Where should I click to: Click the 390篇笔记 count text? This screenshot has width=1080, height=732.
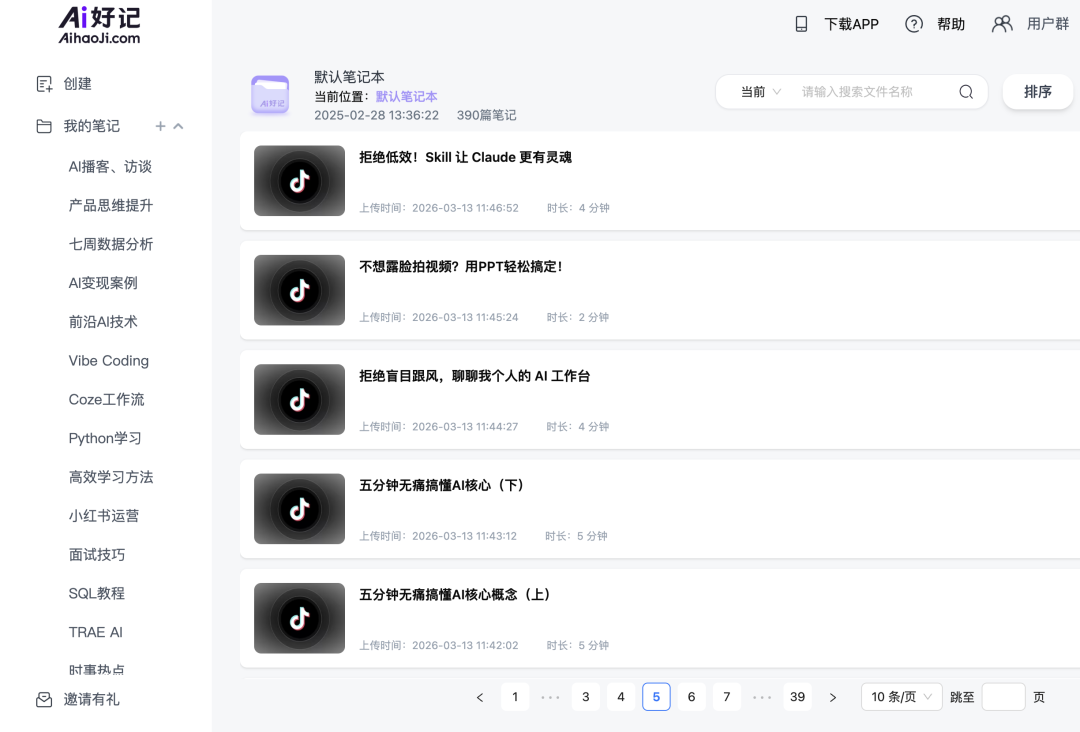[x=486, y=115]
